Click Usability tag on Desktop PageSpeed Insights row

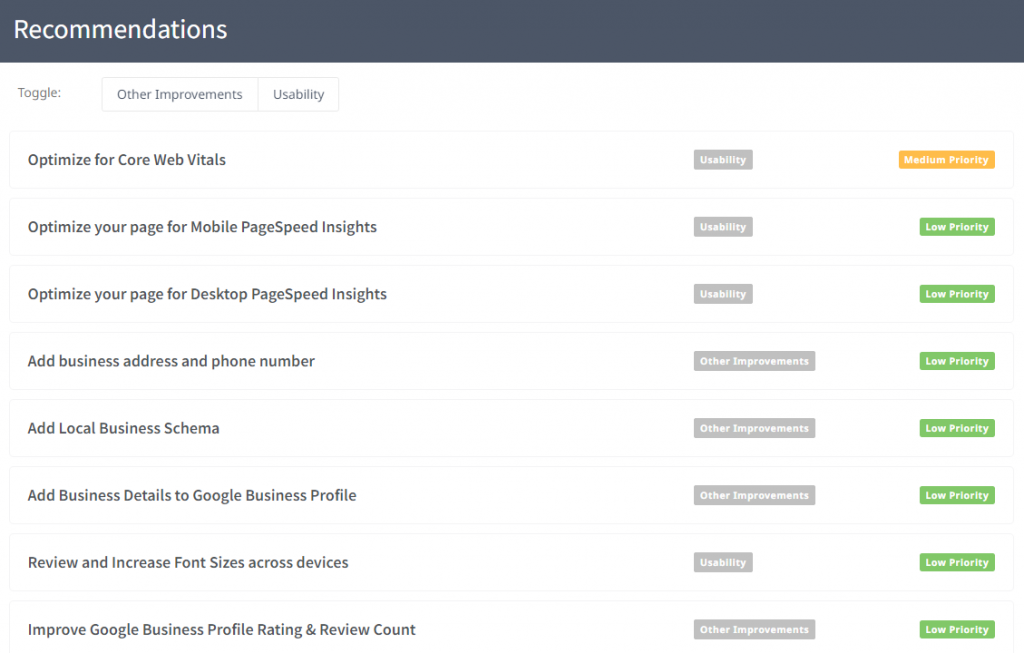tap(723, 294)
